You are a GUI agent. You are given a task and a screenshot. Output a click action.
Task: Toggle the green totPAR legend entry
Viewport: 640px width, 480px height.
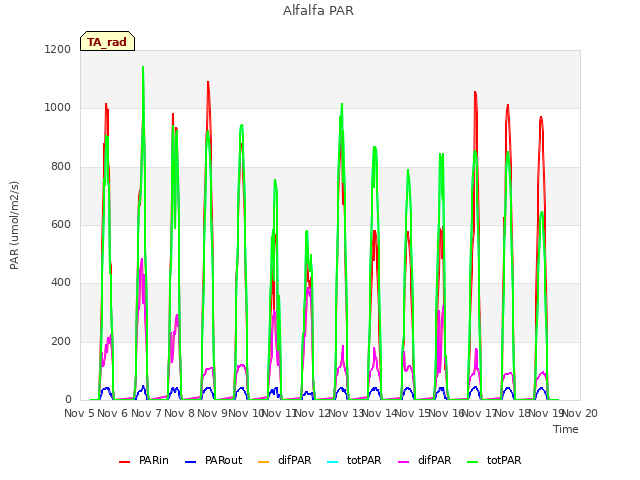pyautogui.click(x=494, y=460)
